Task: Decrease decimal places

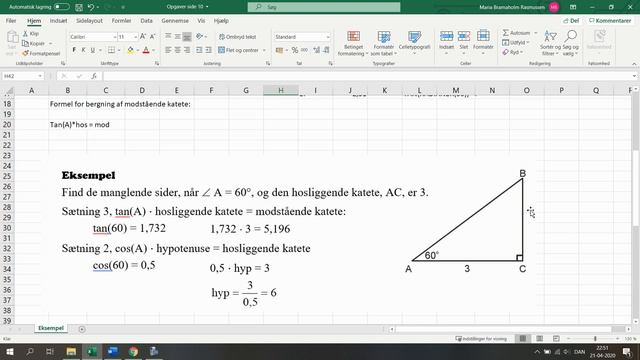Action: pos(326,50)
